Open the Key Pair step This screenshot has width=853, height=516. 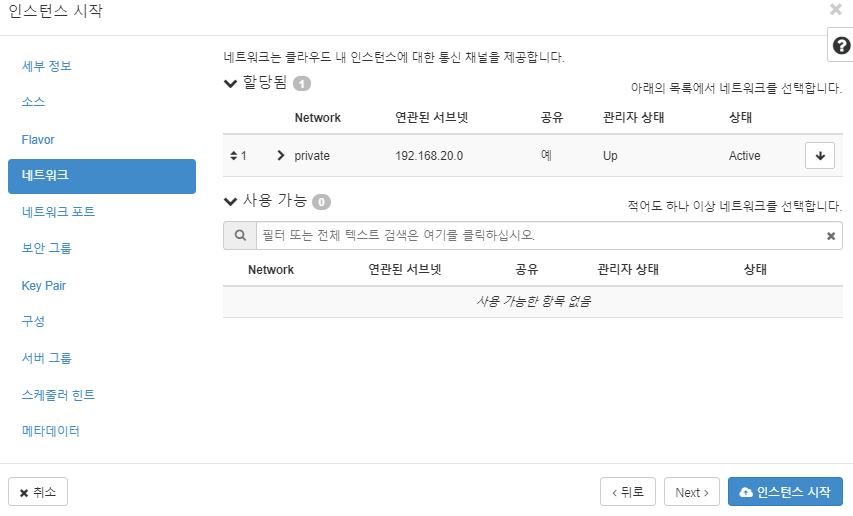click(x=44, y=285)
